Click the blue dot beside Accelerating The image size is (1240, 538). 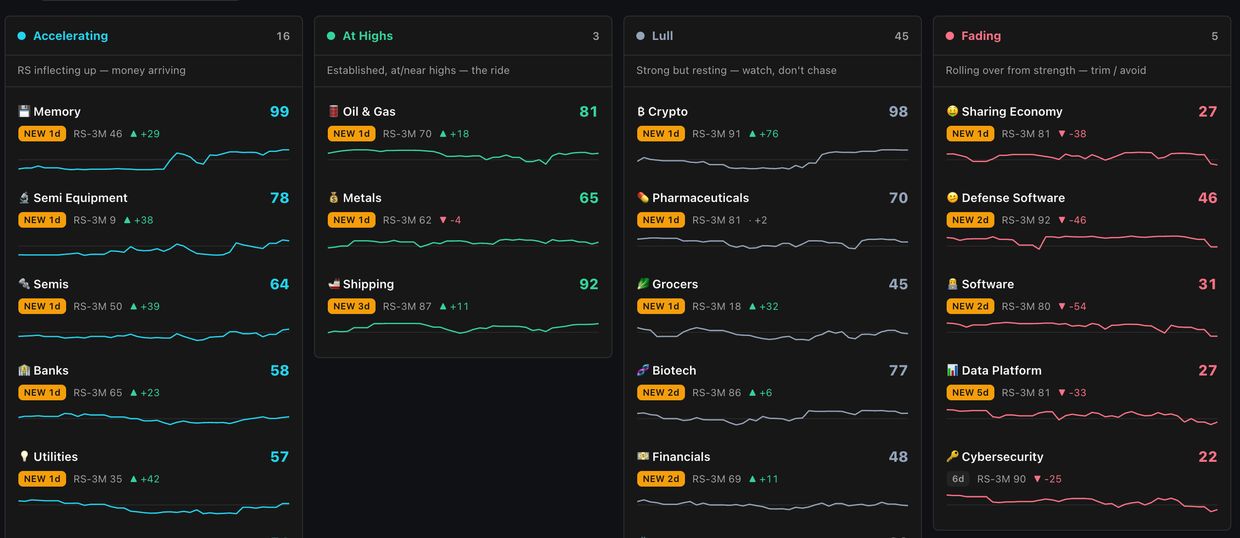click(22, 36)
